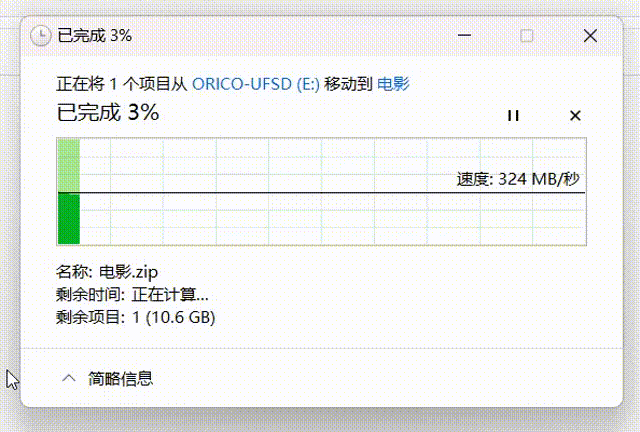
Task: Click the 剩余时间: 正在计算 line
Action: (x=132, y=294)
